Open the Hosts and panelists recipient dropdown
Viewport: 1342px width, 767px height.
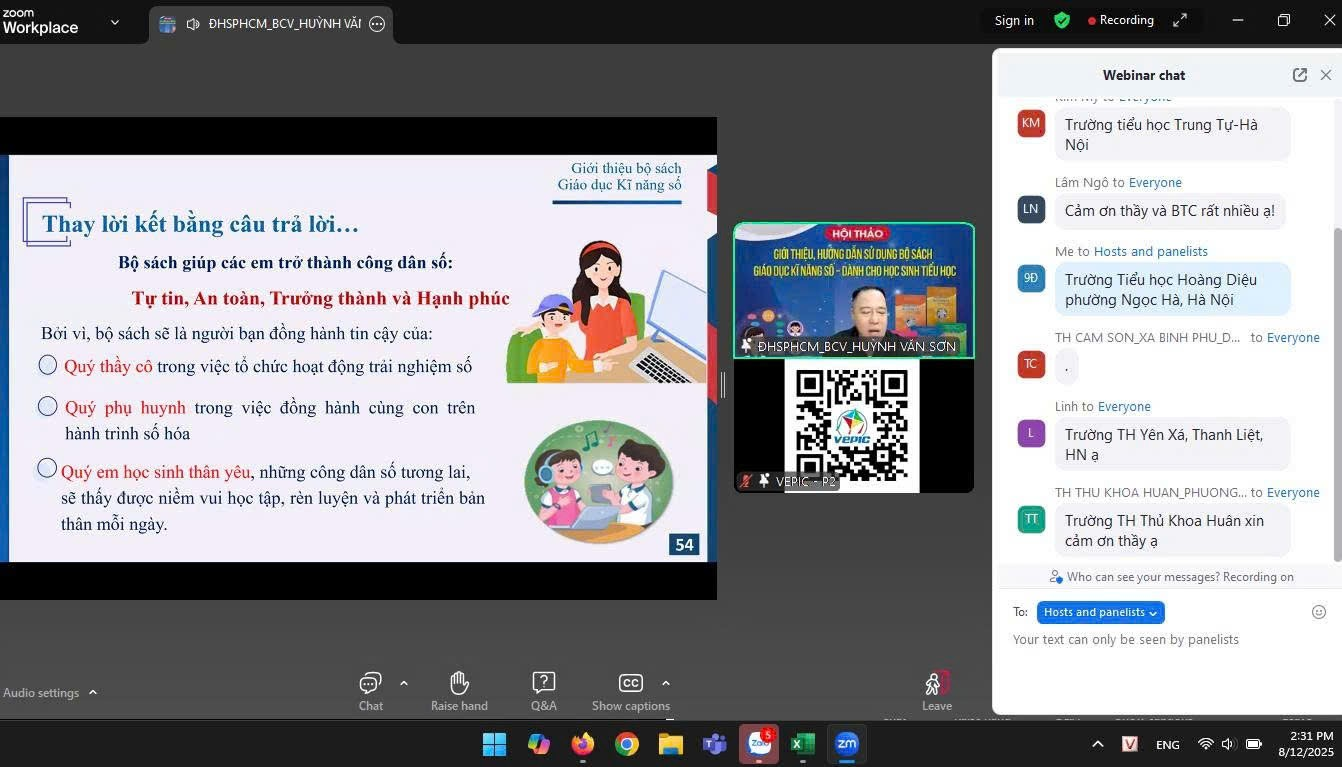click(x=1100, y=612)
